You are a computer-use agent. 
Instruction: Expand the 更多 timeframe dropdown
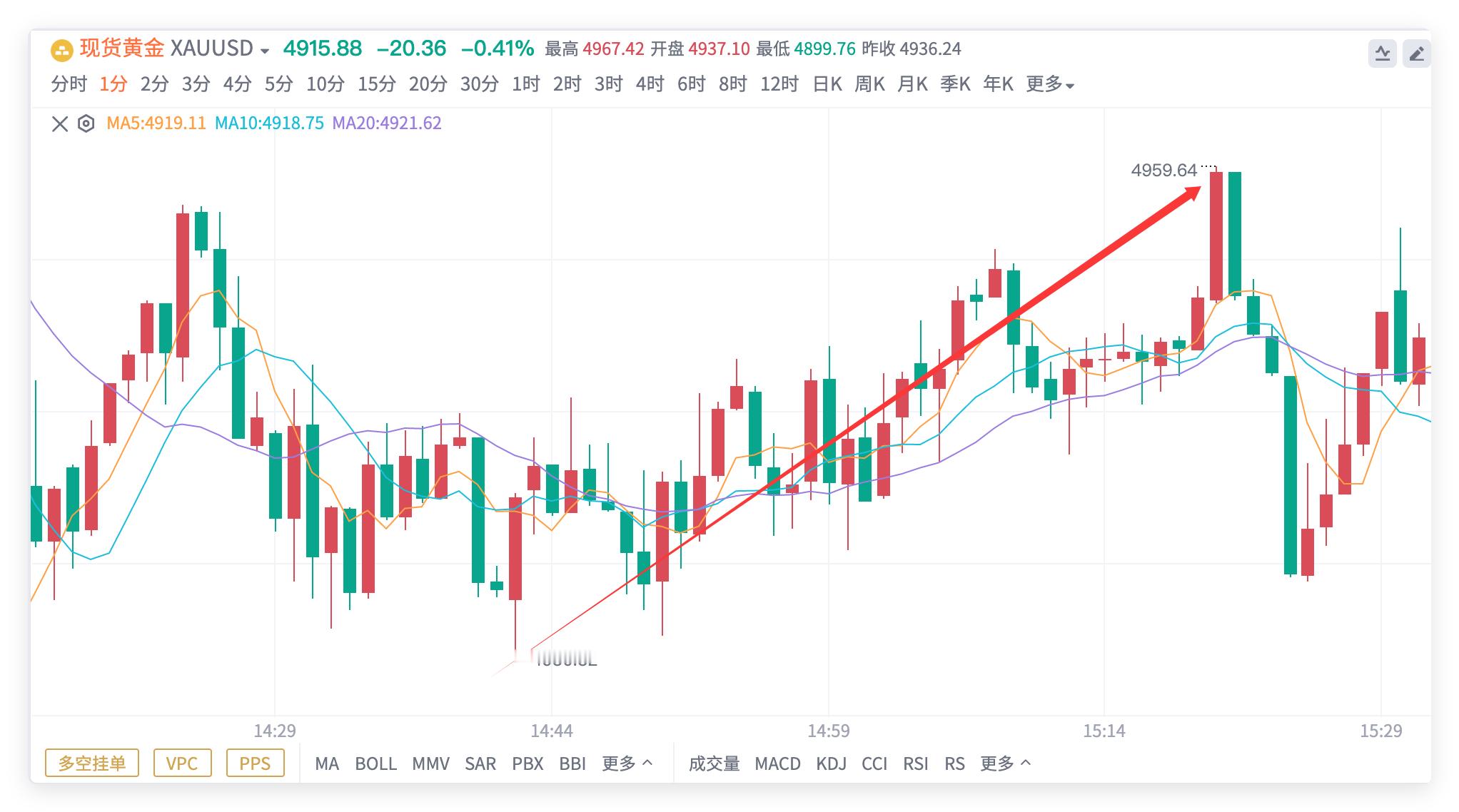[x=1046, y=84]
